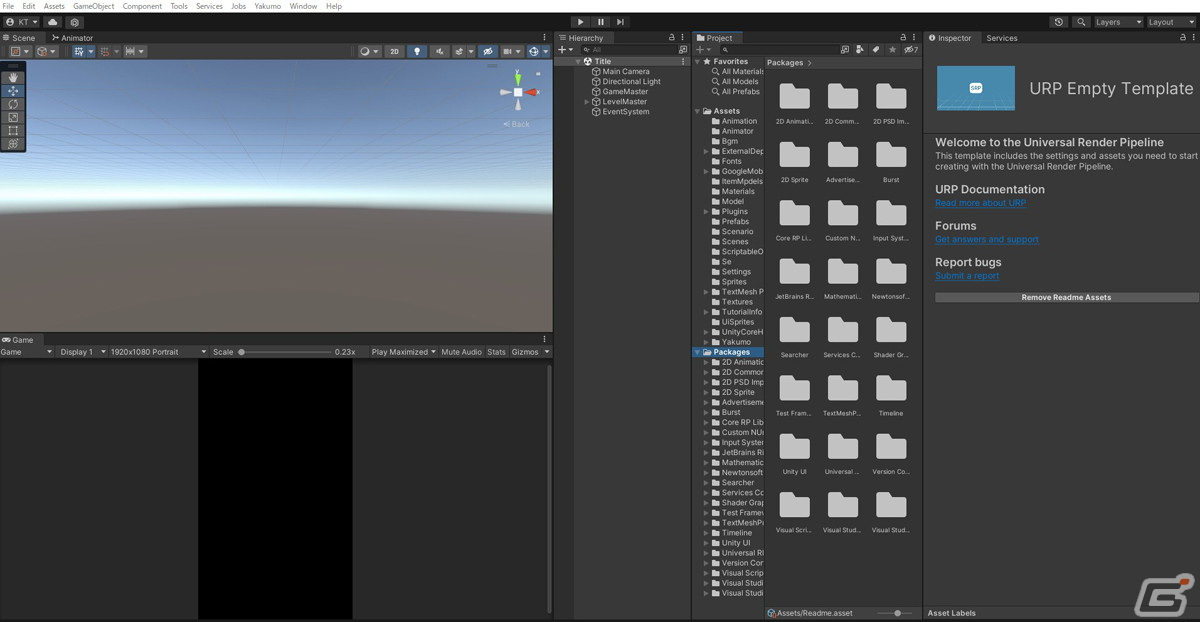Select the Transform tool
Viewport: 1200px width, 622px height.
coord(13,144)
